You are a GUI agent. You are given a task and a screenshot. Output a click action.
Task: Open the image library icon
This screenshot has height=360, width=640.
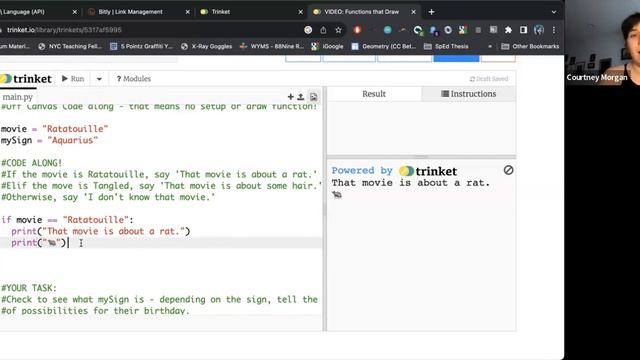pos(313,97)
